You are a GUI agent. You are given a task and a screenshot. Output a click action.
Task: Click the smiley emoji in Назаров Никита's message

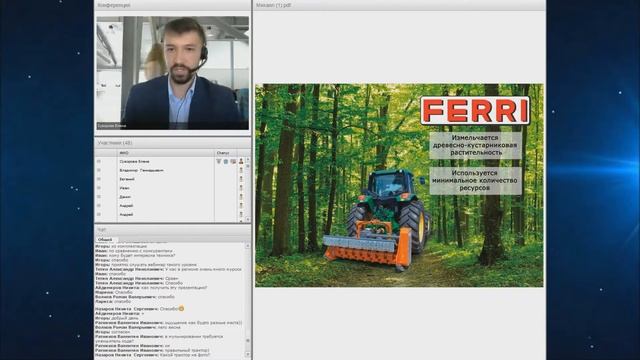pos(182,309)
